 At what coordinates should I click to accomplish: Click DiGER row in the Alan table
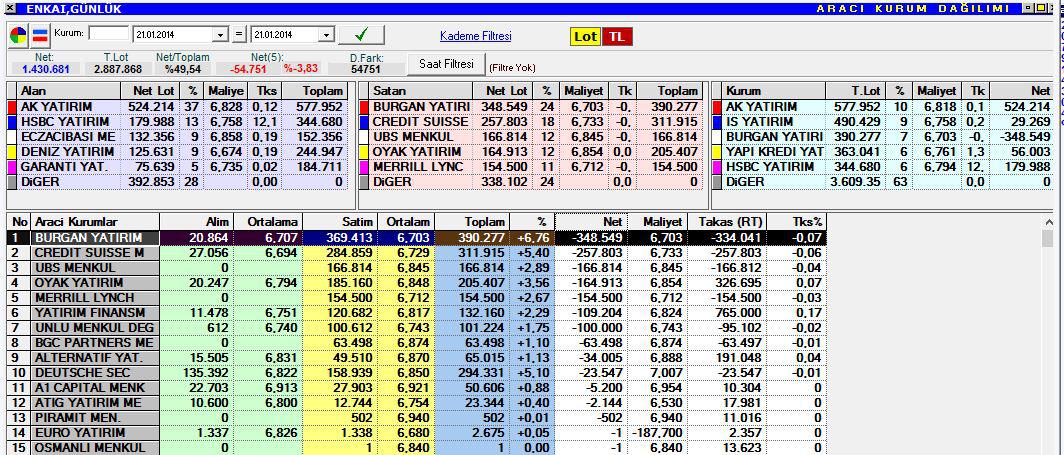tap(178, 182)
